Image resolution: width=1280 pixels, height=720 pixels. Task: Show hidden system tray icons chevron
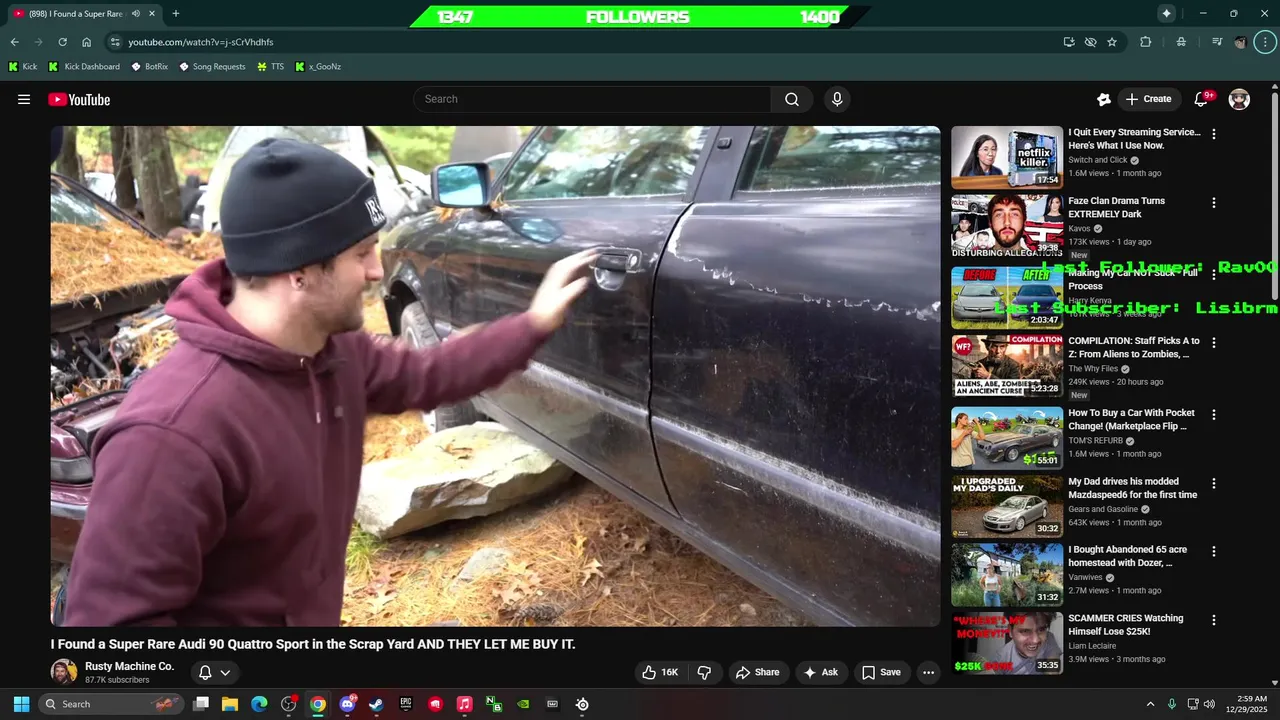1150,704
